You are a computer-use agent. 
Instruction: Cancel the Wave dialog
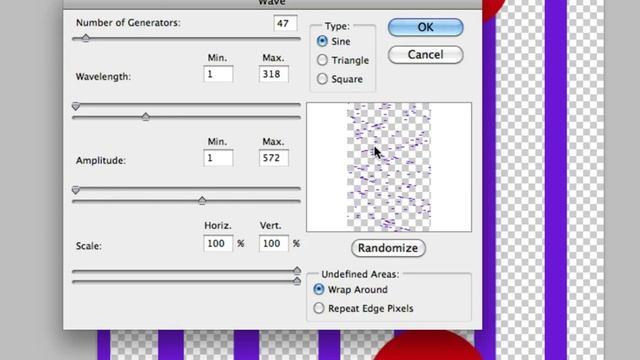[425, 55]
